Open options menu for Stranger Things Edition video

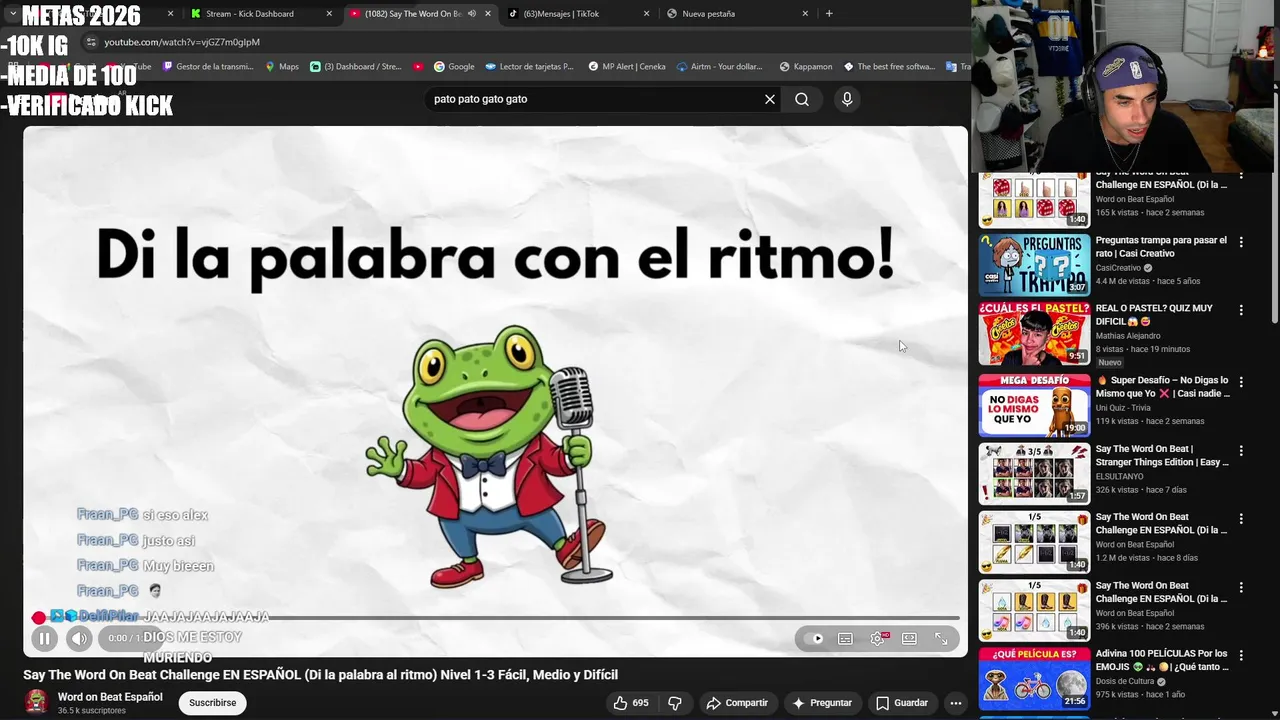point(1241,451)
